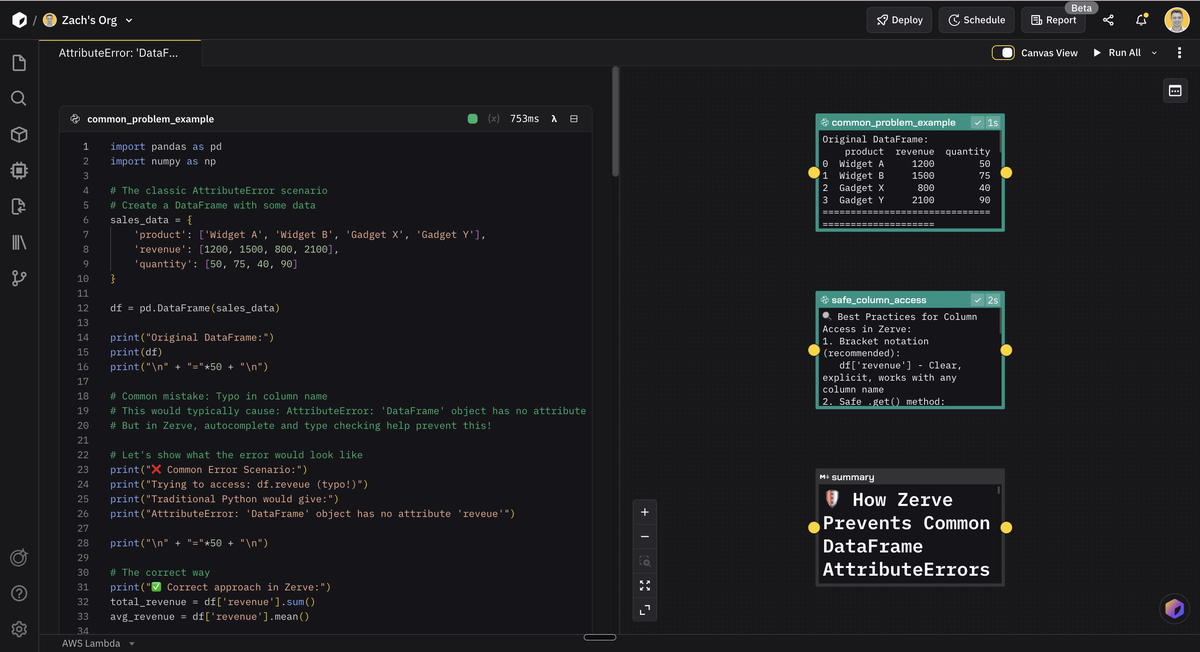Click the 1s runtime on common_problem_example node
Viewport: 1200px width, 652px height.
click(992, 123)
